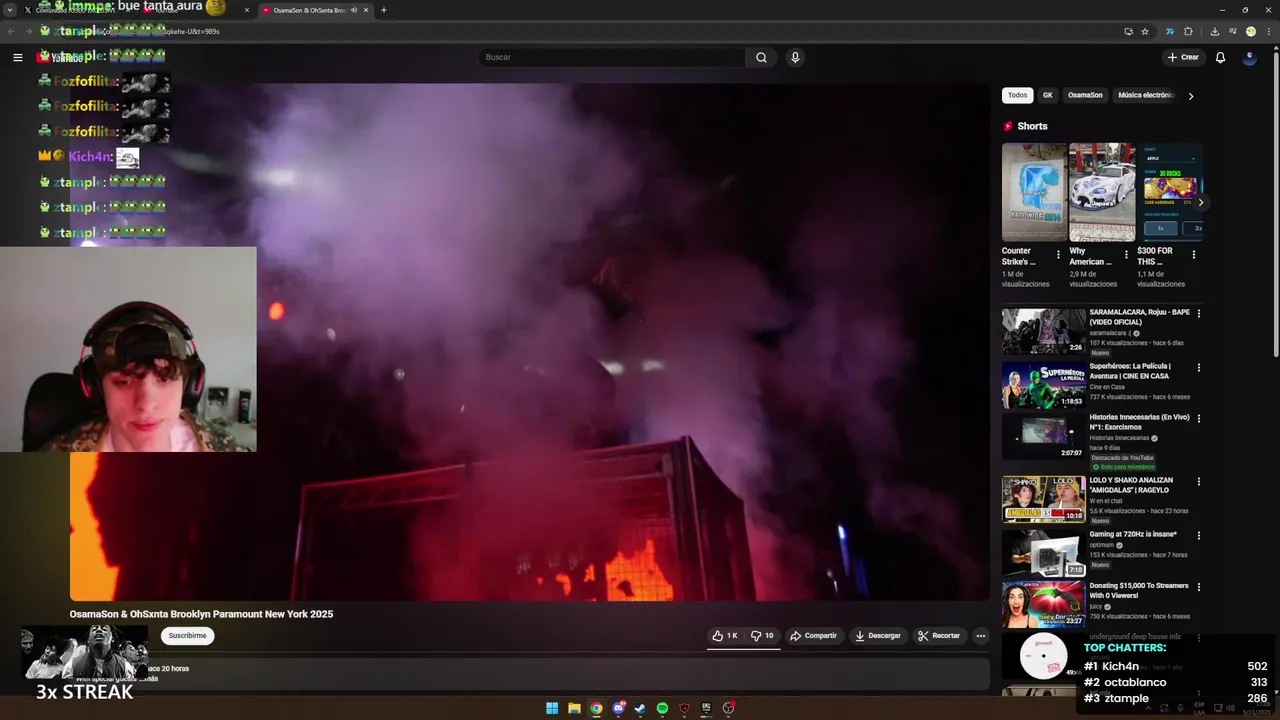Open Chrome profile avatar

click(x=1250, y=31)
